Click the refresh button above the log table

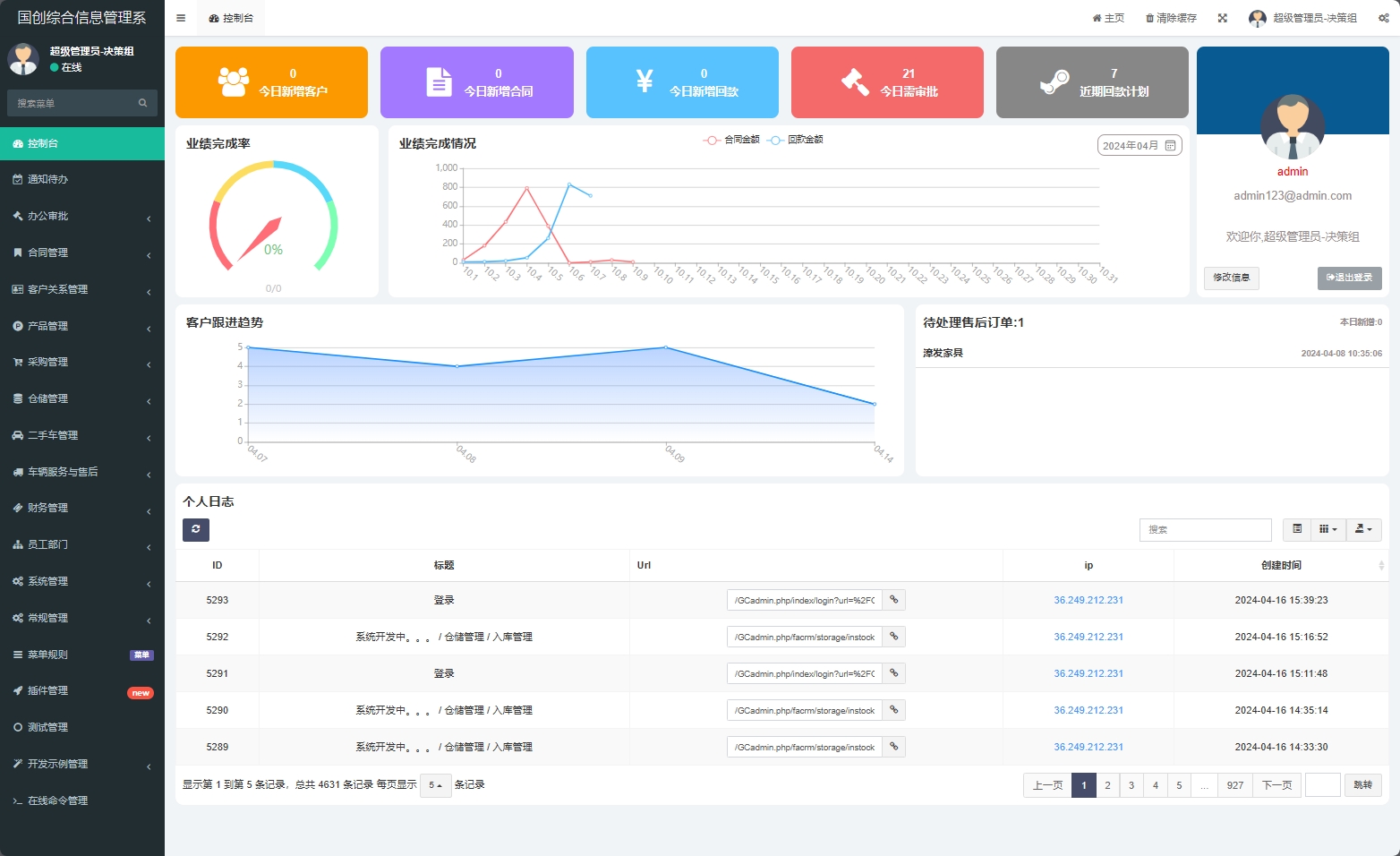pos(196,529)
